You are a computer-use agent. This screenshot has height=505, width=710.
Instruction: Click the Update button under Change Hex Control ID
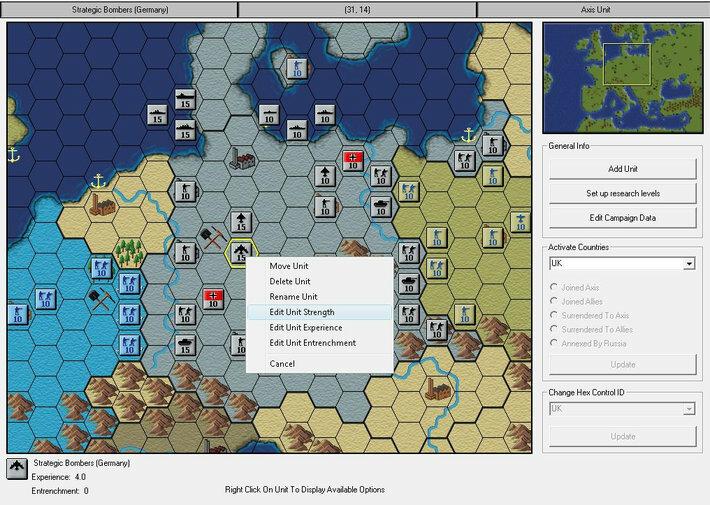coord(623,436)
